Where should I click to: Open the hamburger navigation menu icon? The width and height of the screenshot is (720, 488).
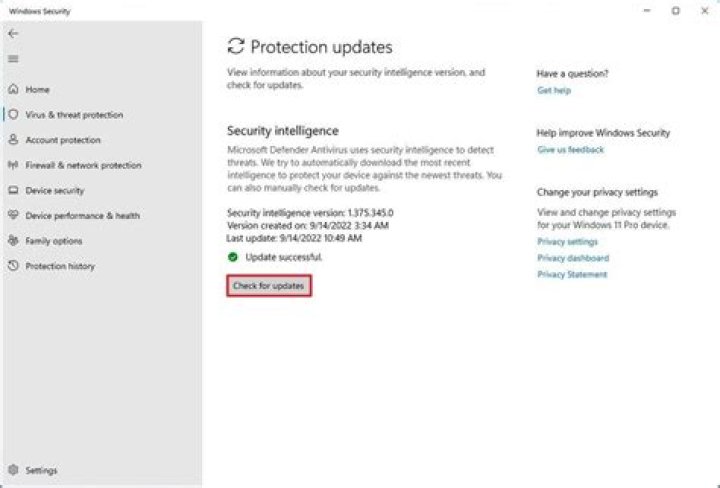(13, 59)
